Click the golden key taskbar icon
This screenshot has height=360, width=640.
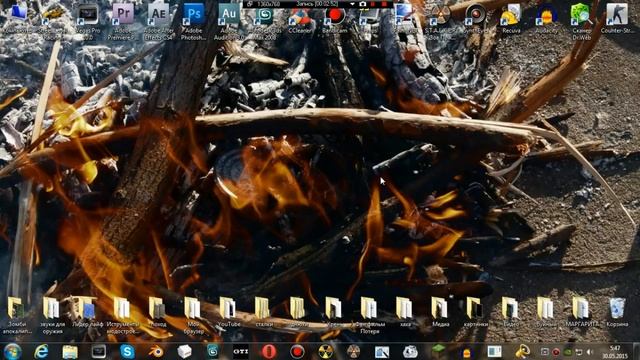[x=522, y=351]
